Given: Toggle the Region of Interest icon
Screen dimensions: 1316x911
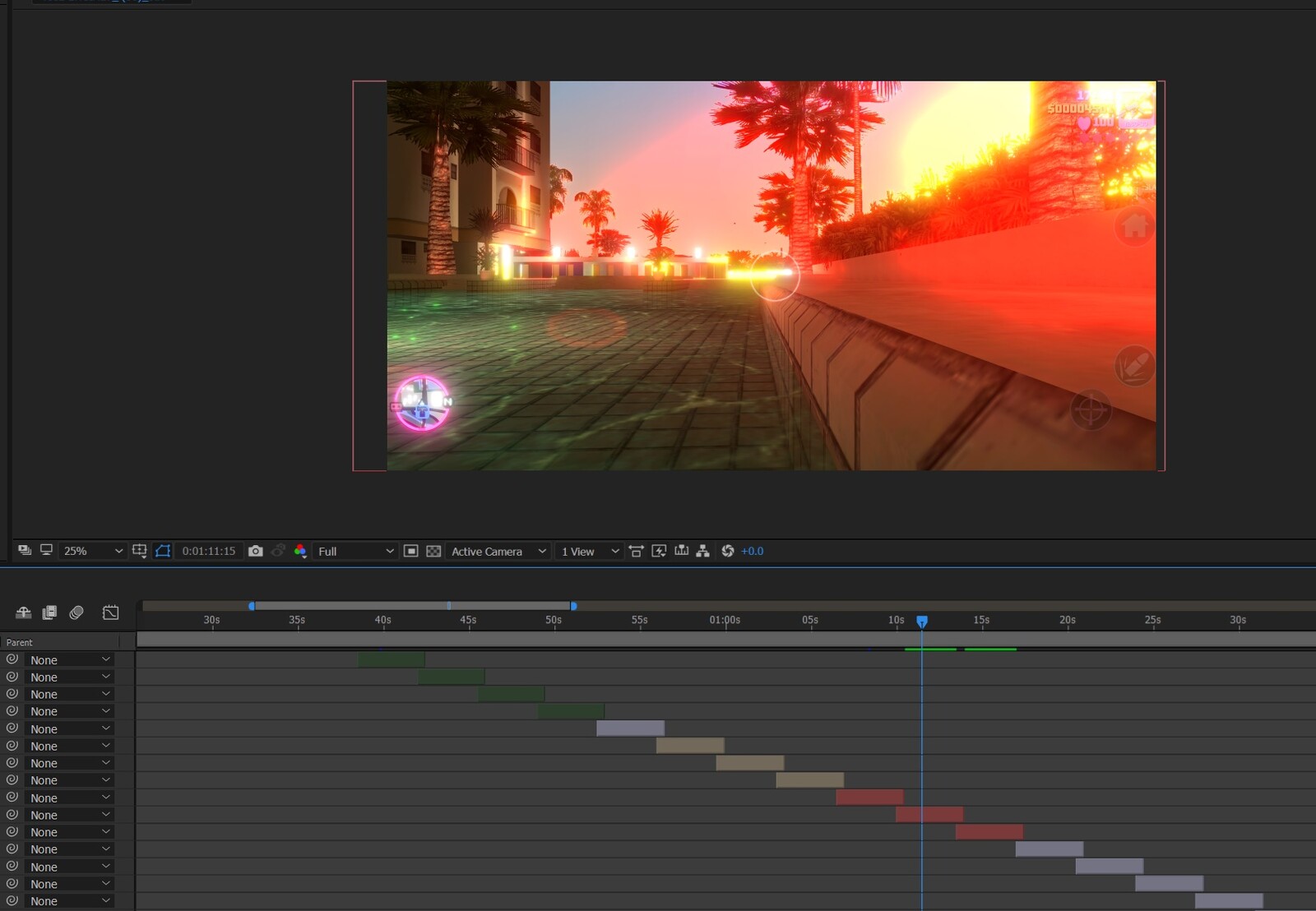Looking at the screenshot, I should point(411,551).
